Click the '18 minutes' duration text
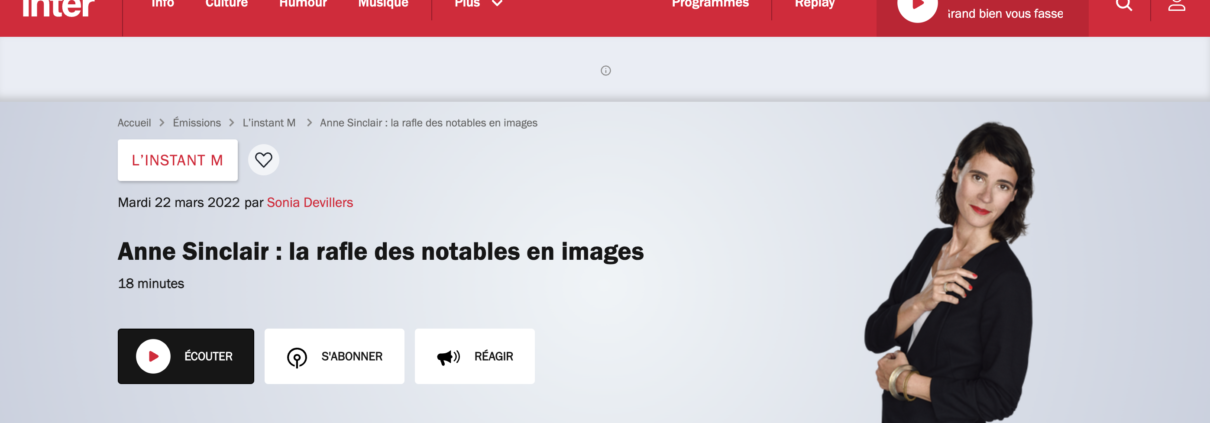This screenshot has height=423, width=1210. pos(151,283)
